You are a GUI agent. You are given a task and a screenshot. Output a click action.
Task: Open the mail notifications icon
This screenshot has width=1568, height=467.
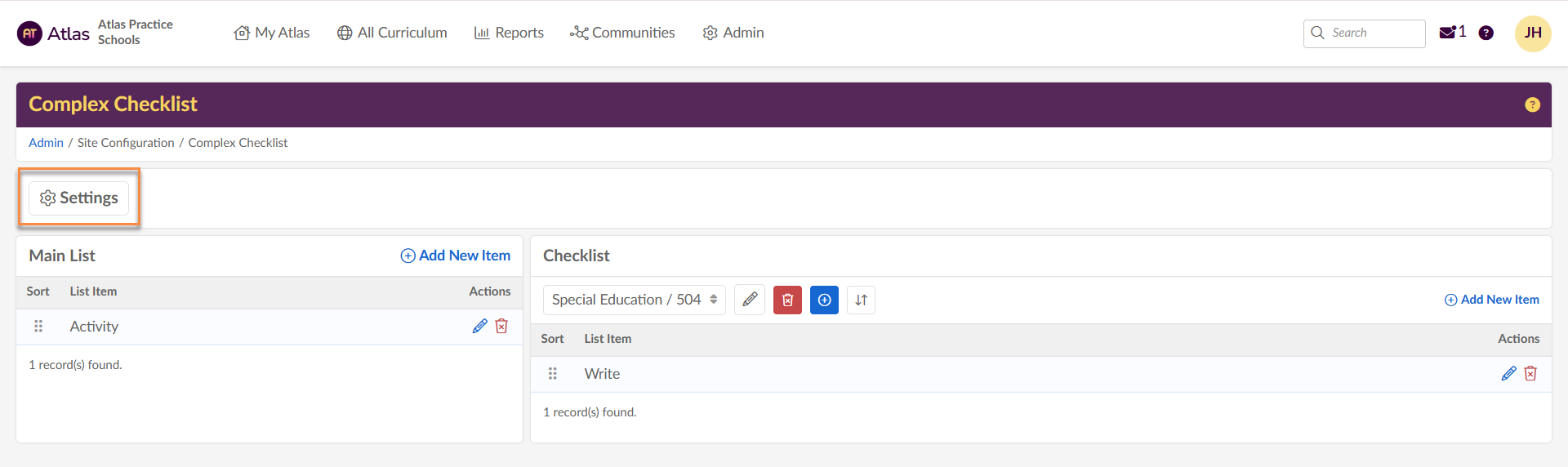tap(1448, 33)
